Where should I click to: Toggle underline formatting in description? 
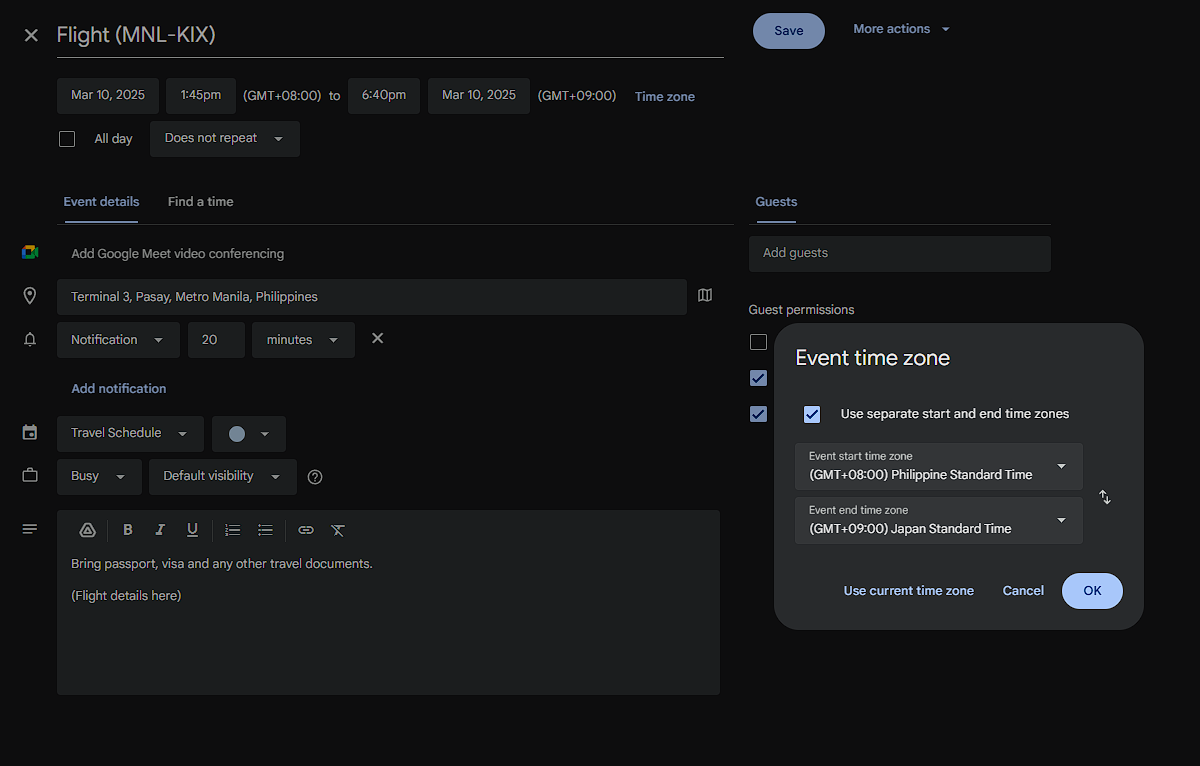[x=193, y=530]
